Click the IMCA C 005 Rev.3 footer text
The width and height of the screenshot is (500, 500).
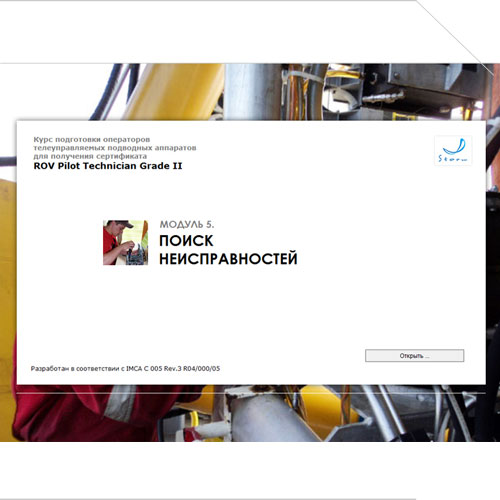click(125, 368)
